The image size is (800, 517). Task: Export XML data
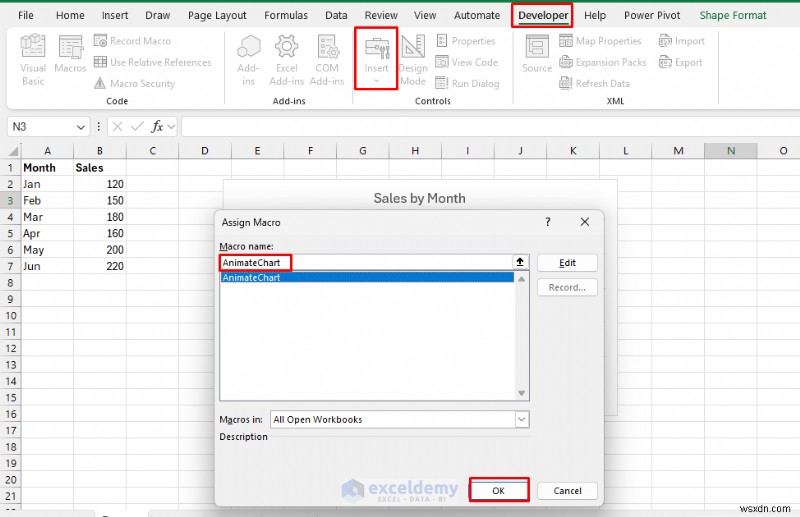click(681, 62)
